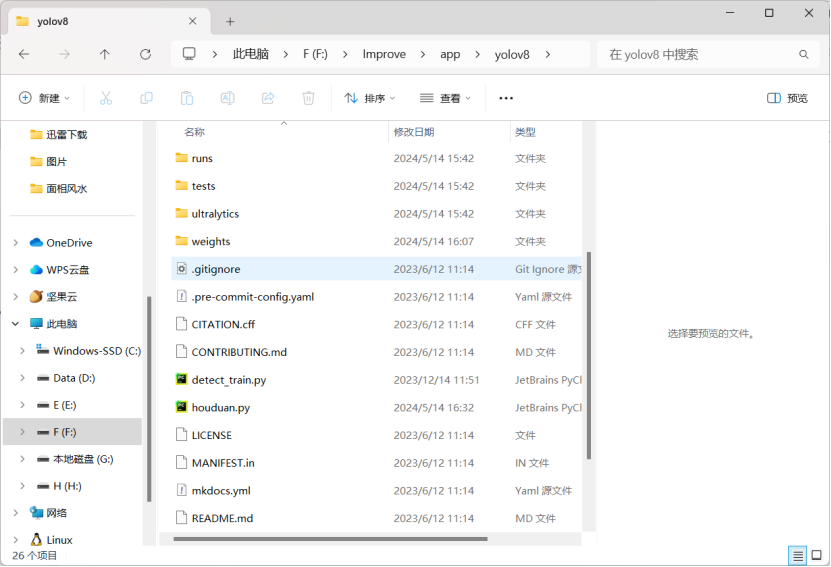Collapse the 此电脑 tree node

[16, 324]
